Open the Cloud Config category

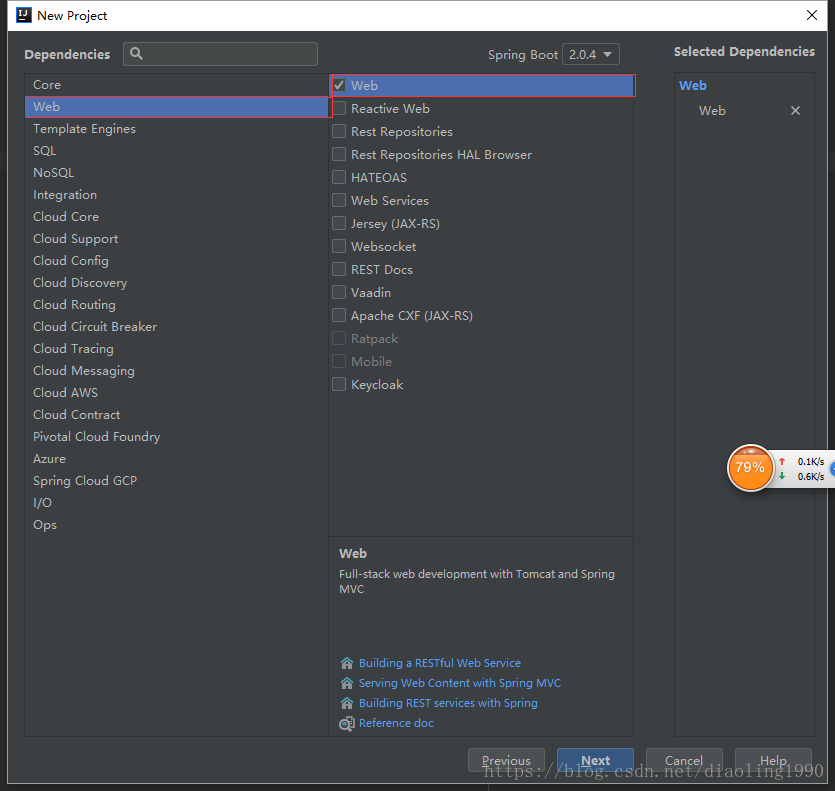point(176,261)
